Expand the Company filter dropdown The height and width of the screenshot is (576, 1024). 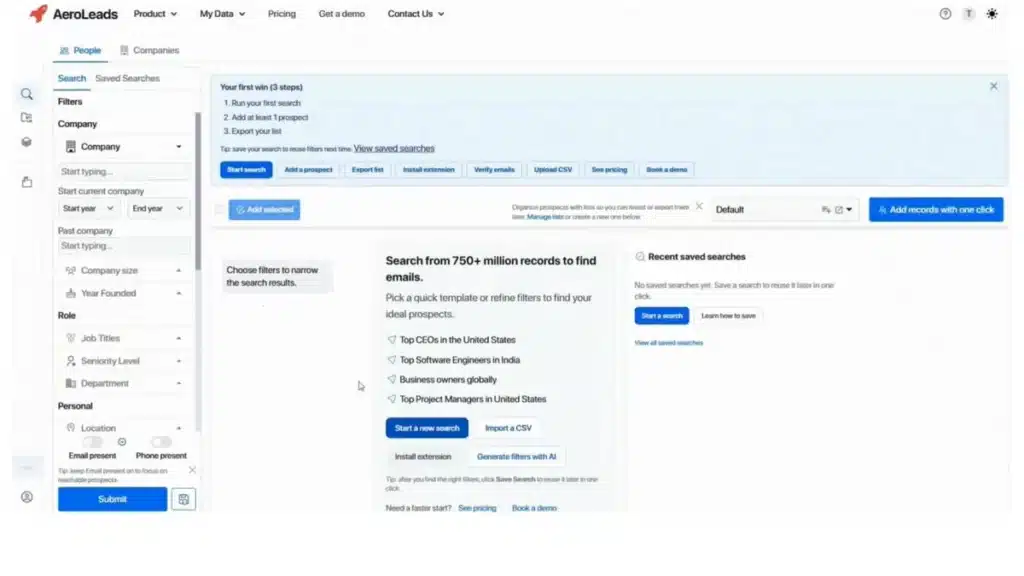(179, 147)
